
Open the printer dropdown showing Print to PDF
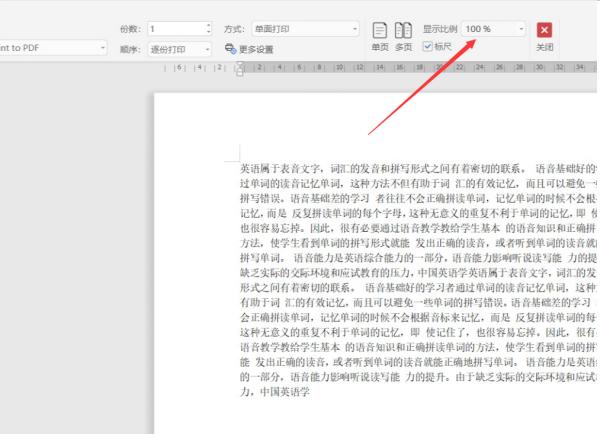tap(53, 48)
